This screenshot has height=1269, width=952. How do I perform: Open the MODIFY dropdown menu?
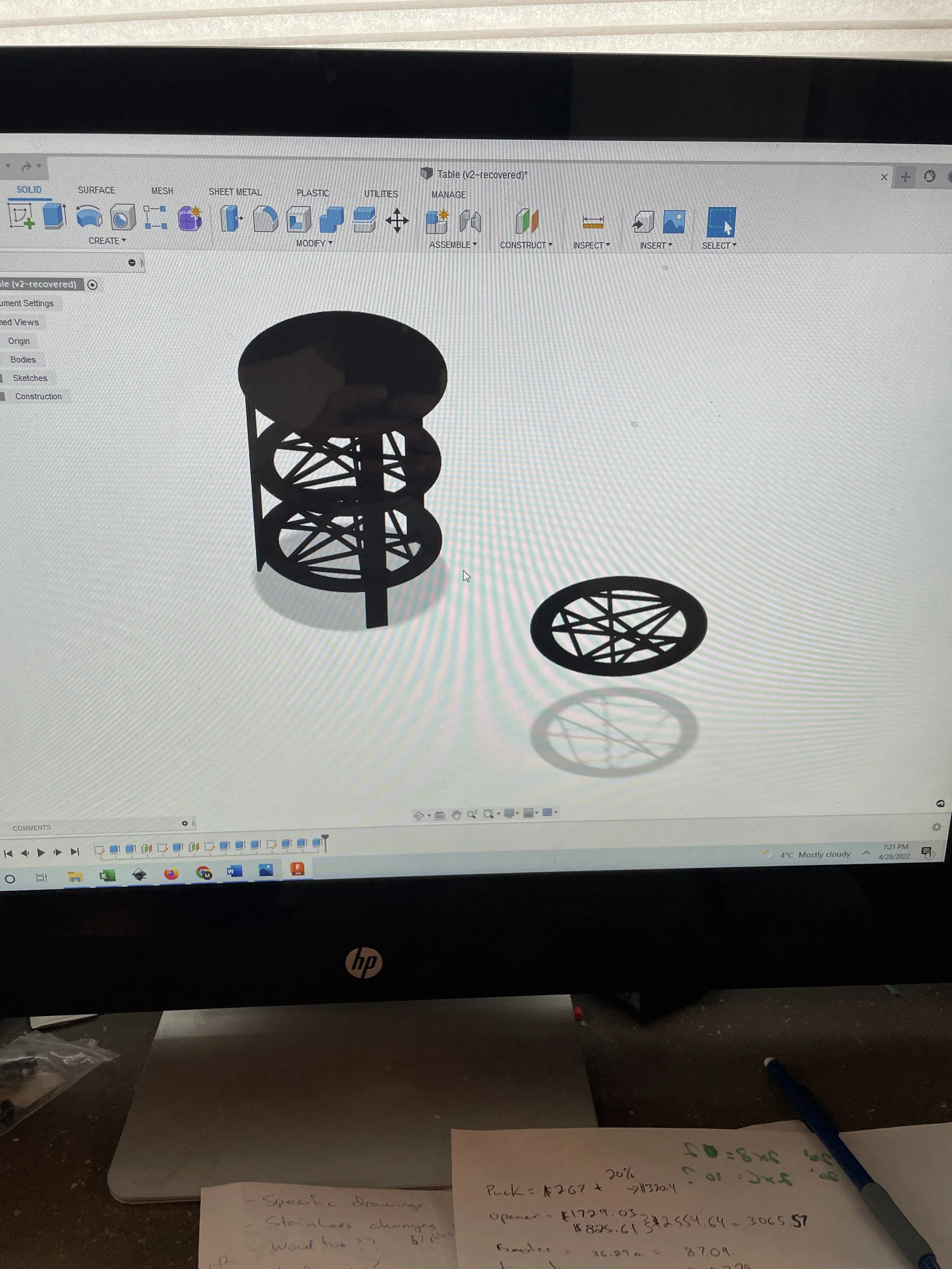click(314, 243)
